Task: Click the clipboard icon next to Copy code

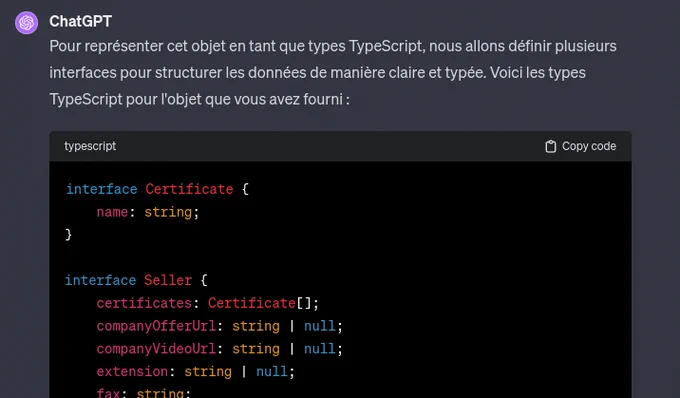Action: coord(550,147)
